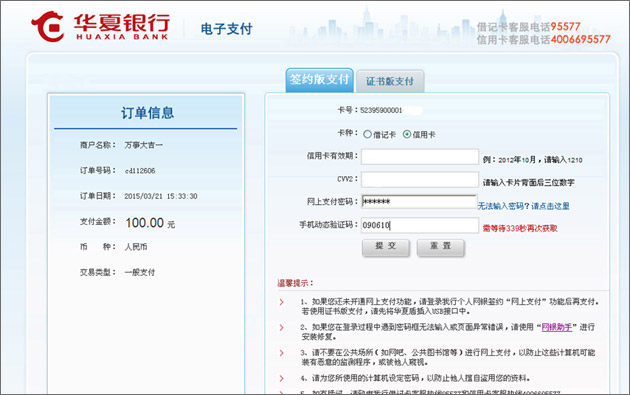Click the red arrow beside tip 4

tap(282, 379)
